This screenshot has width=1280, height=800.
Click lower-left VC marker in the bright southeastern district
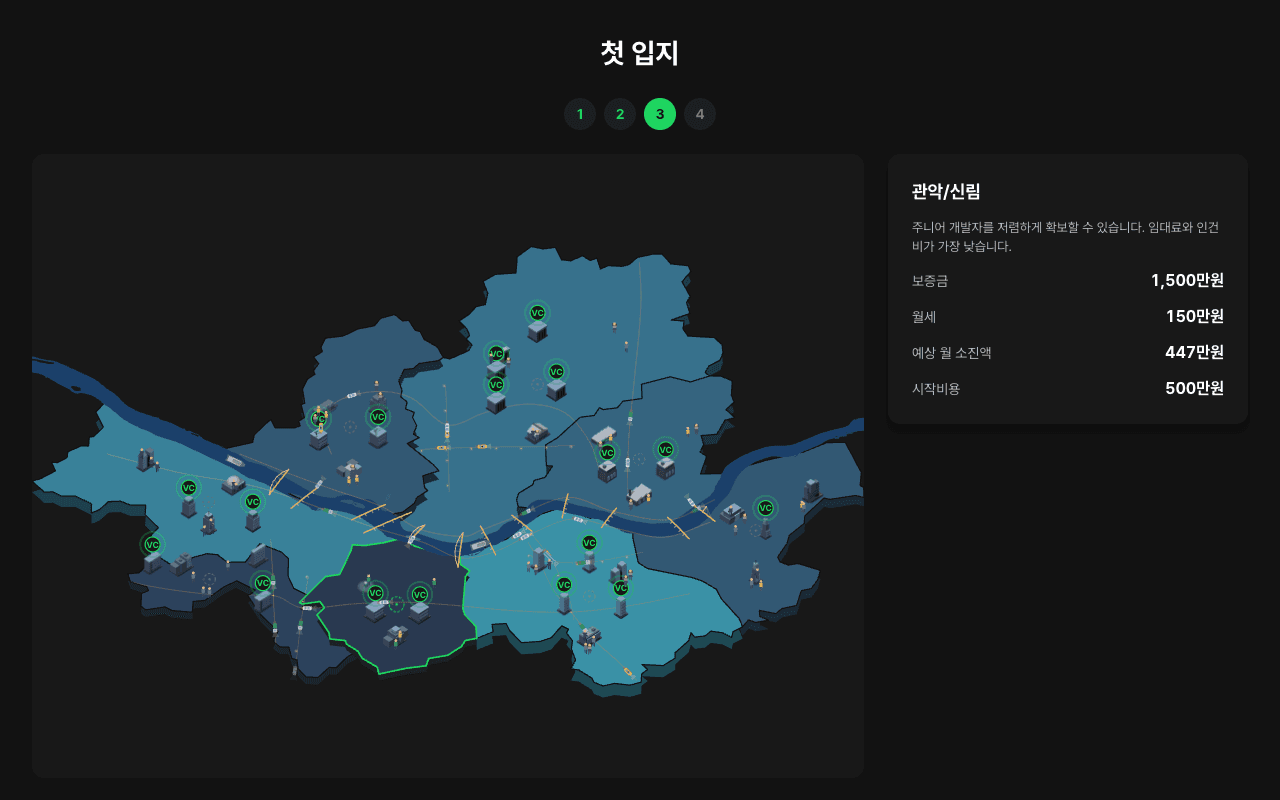click(x=564, y=585)
